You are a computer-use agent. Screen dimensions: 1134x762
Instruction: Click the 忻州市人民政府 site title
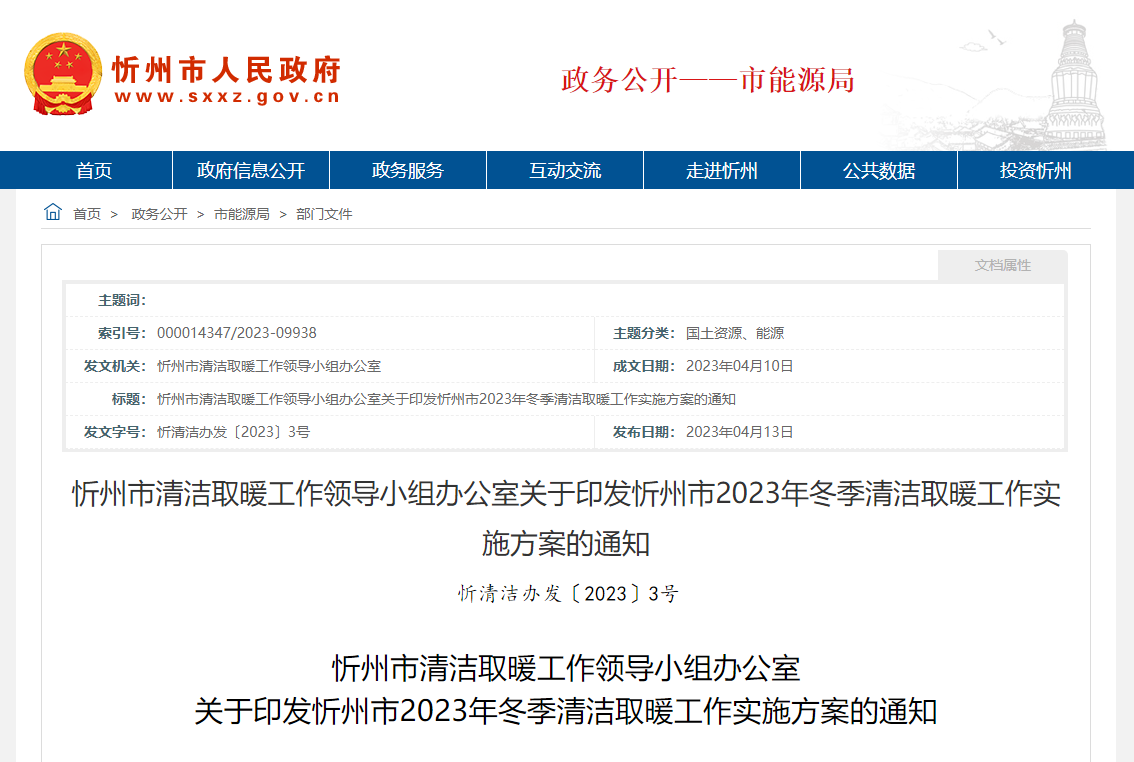(x=227, y=70)
